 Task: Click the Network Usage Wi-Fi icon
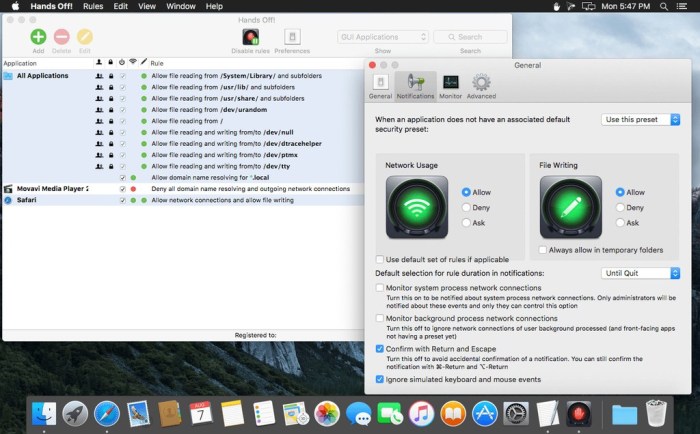(417, 207)
